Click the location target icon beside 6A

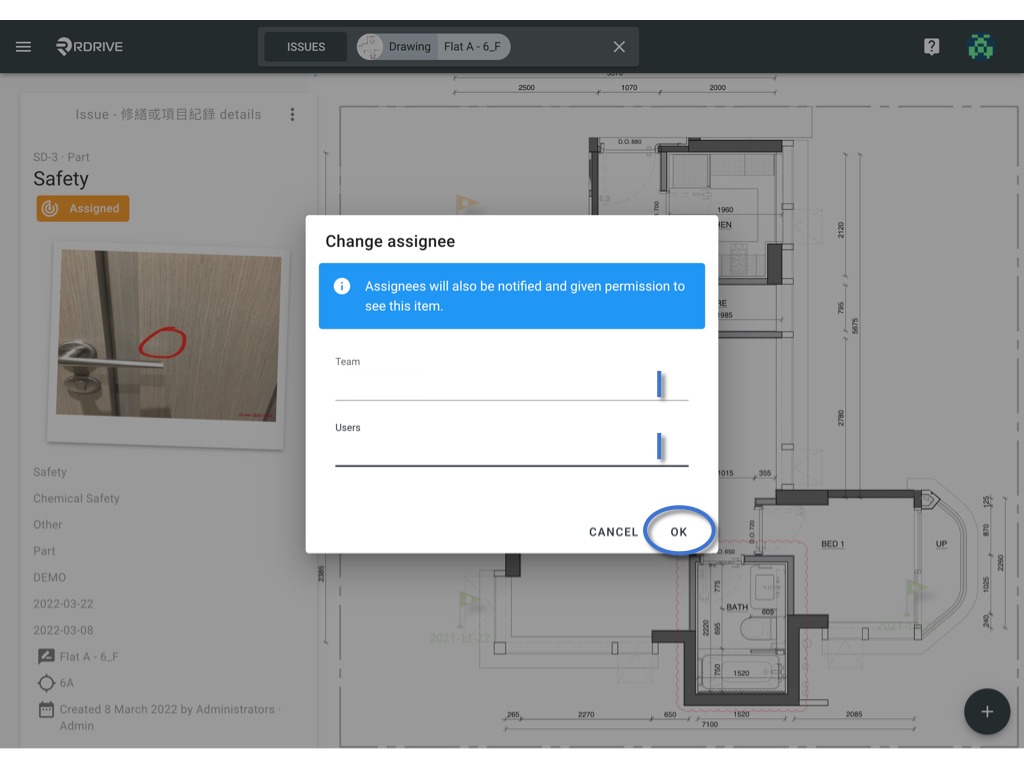(46, 683)
